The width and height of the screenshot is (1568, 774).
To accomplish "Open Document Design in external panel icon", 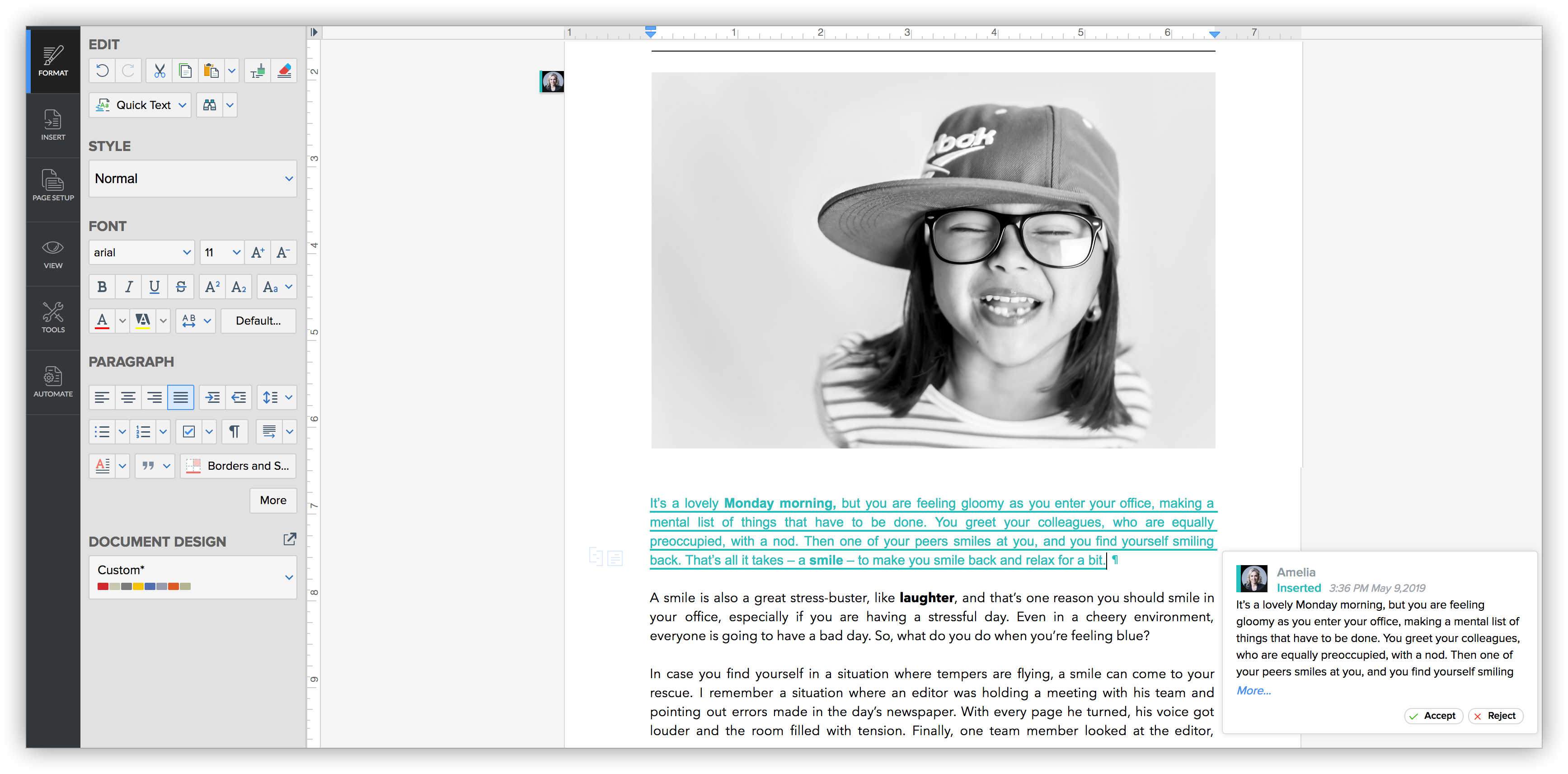I will coord(290,539).
